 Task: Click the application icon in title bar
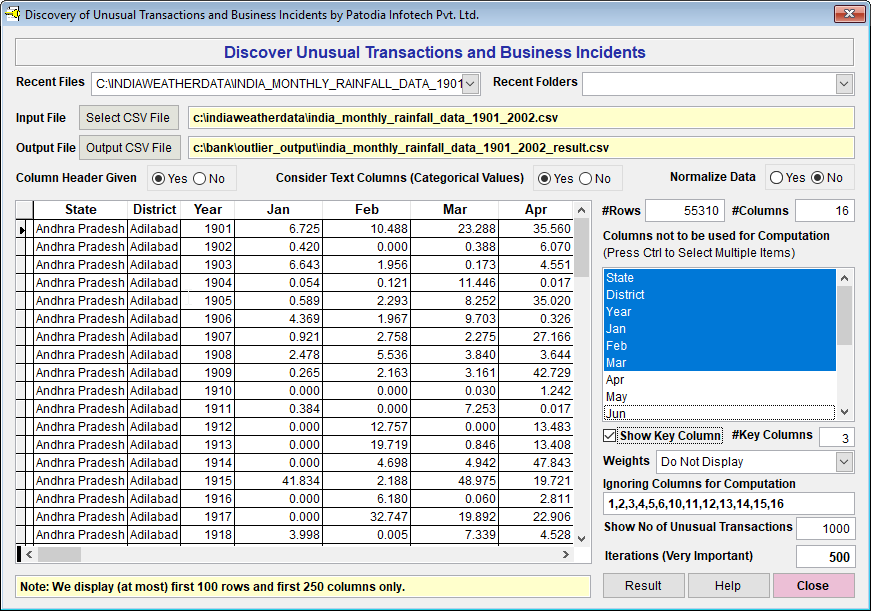(13, 14)
